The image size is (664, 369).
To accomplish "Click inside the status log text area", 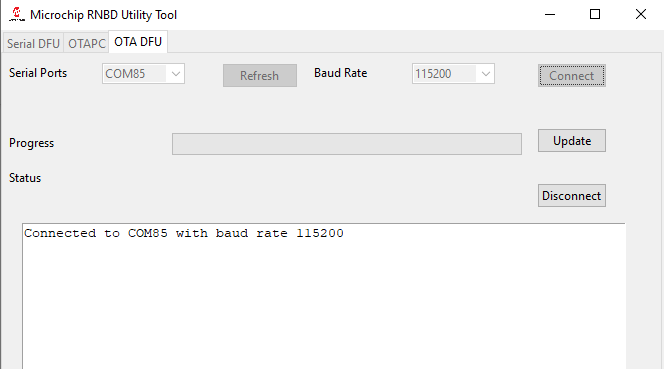I will click(324, 296).
